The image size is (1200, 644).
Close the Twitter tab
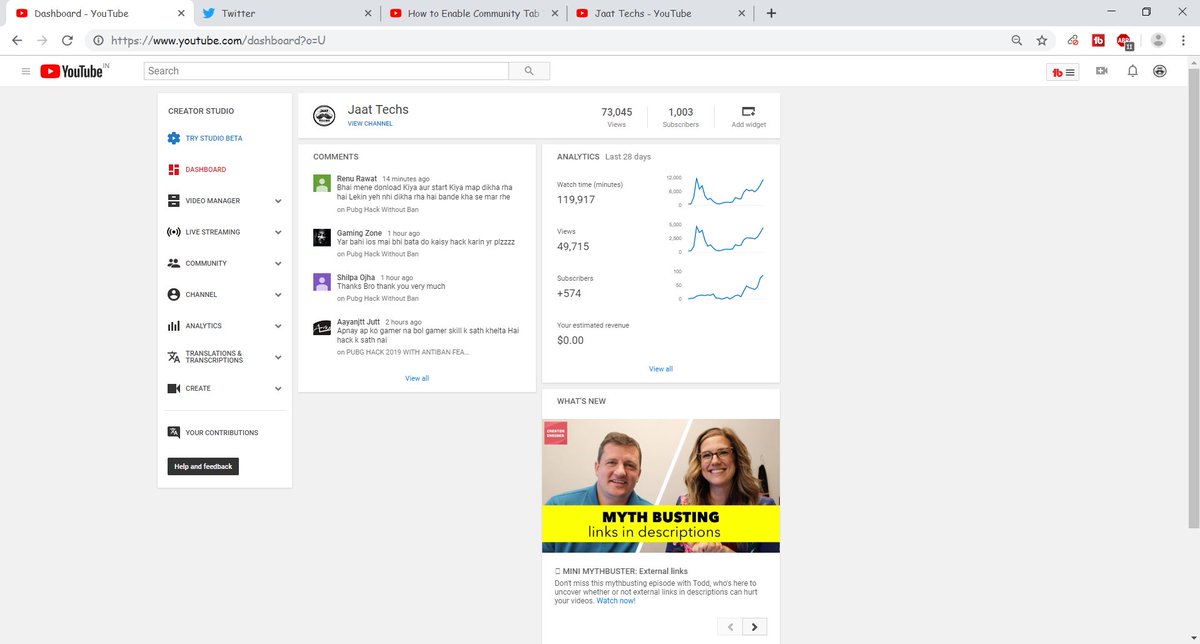point(367,13)
